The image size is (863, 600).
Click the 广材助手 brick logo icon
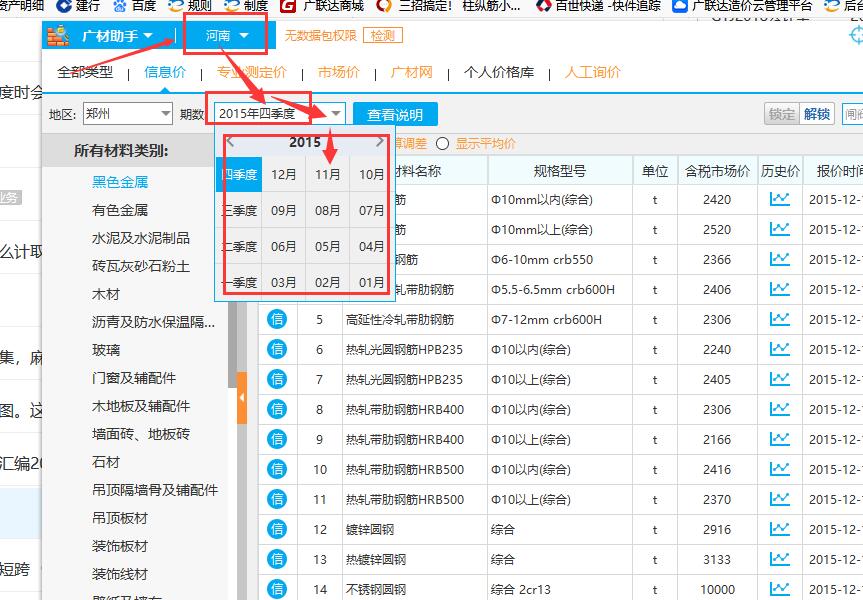click(58, 36)
